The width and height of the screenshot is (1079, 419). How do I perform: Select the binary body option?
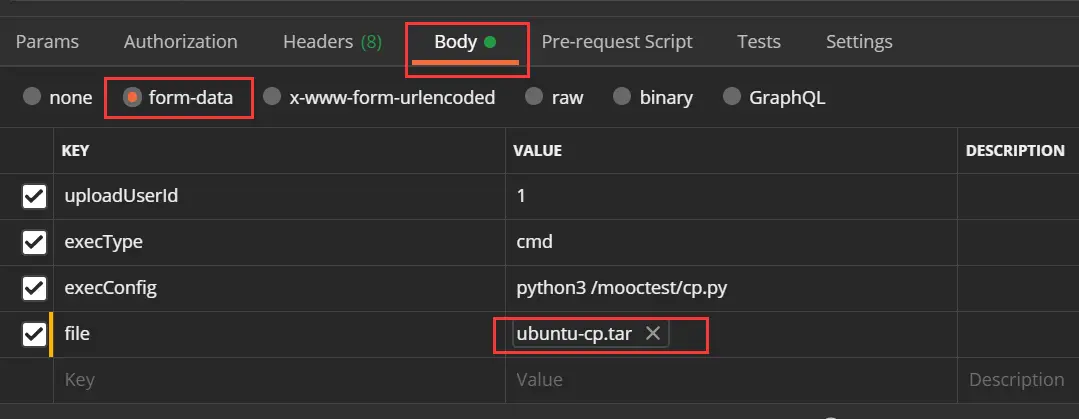click(622, 97)
